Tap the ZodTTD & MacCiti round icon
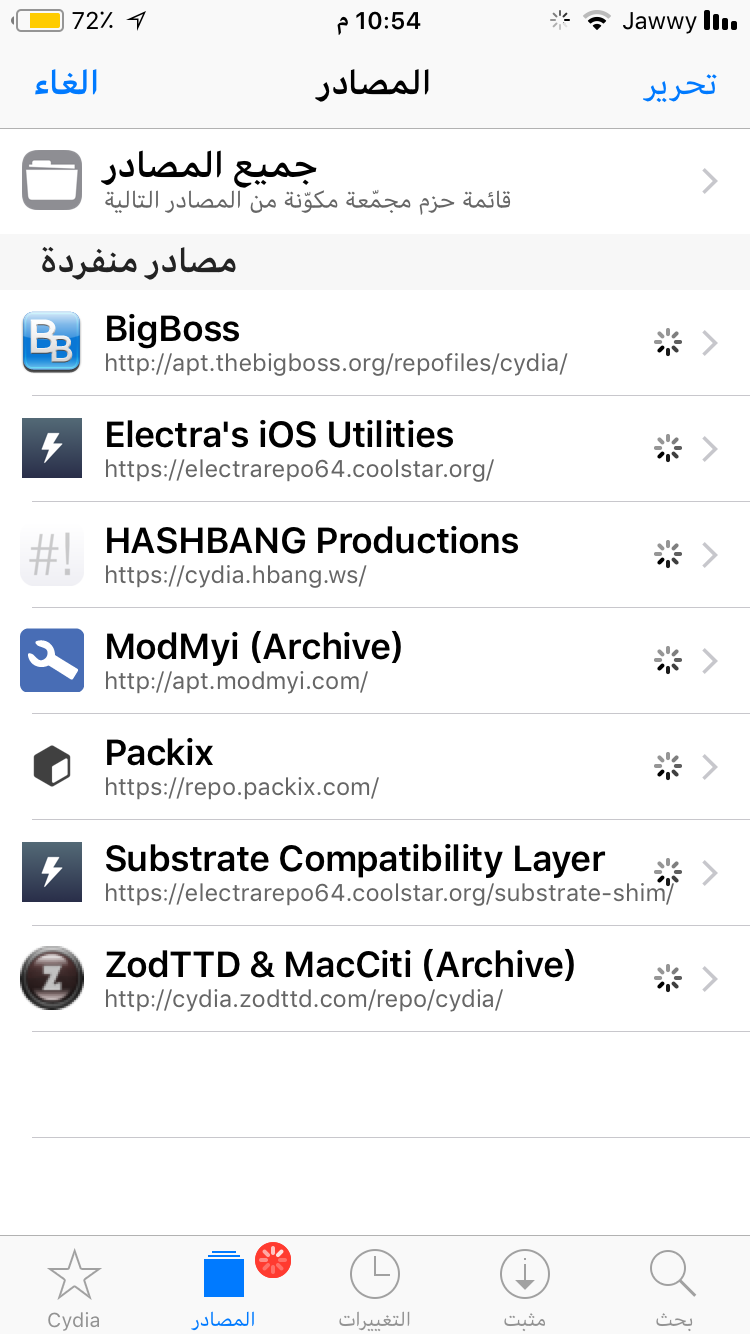This screenshot has height=1334, width=750. 52,979
